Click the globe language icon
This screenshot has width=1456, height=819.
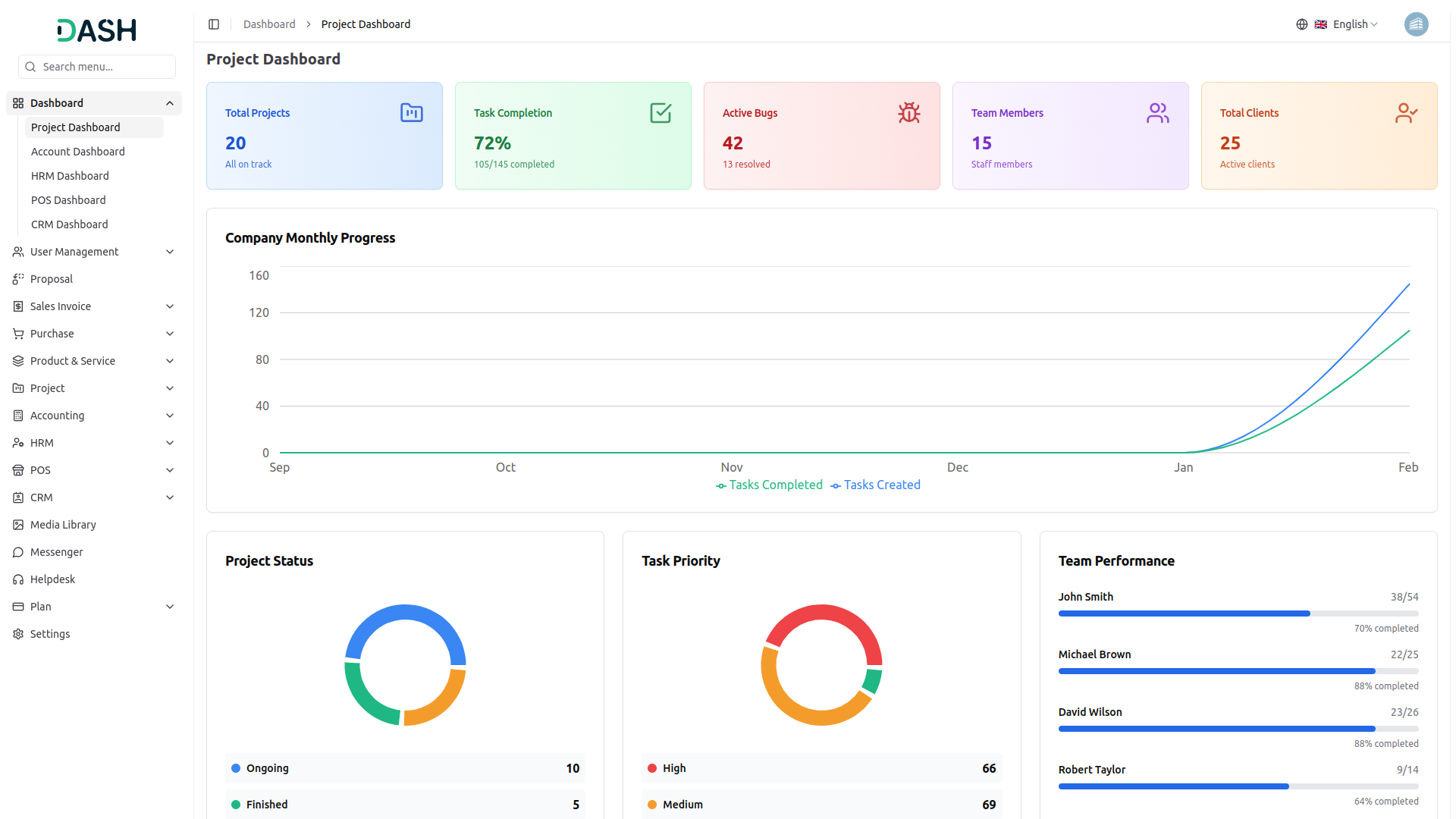pos(1302,24)
